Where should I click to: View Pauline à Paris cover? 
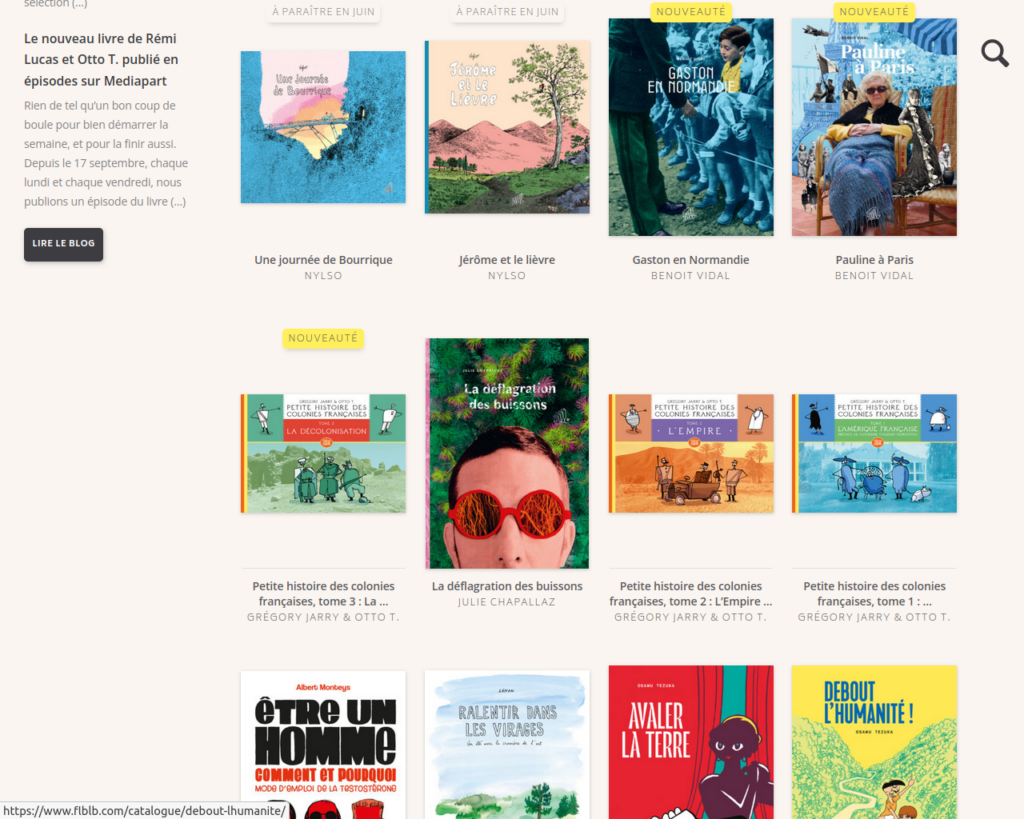point(874,127)
